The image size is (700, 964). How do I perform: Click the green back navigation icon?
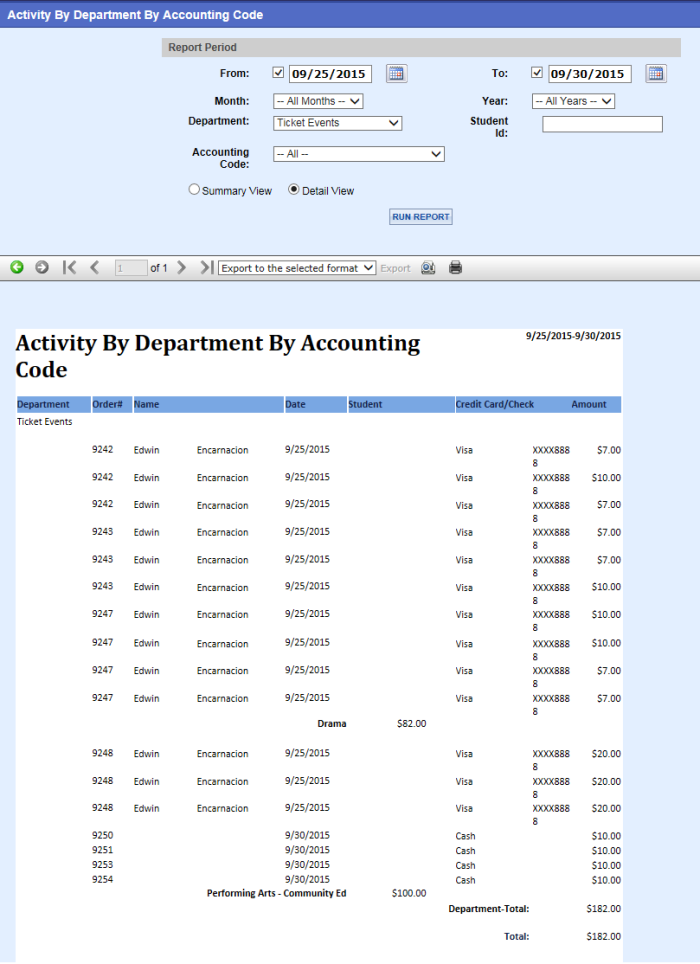(17, 267)
